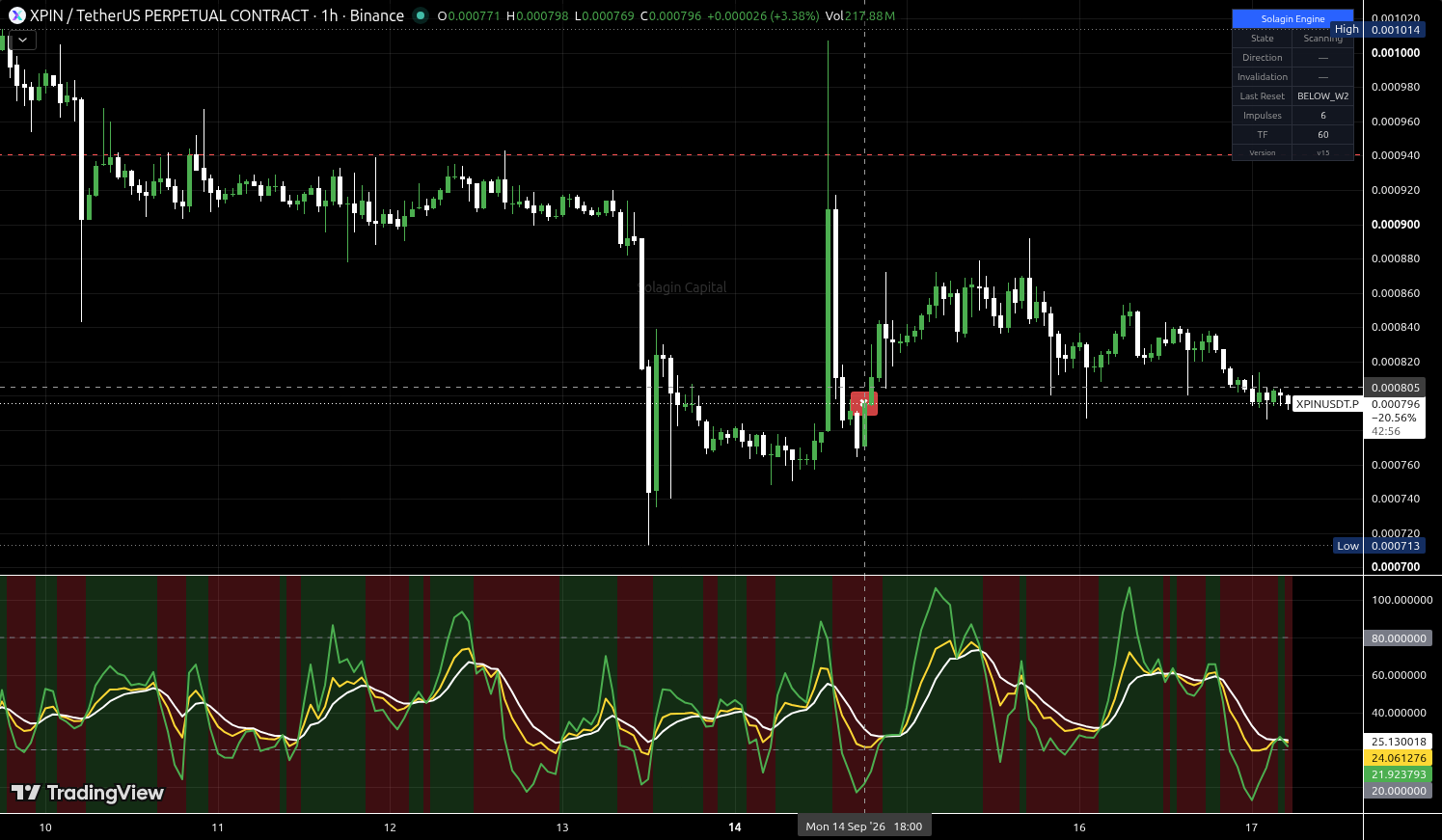Screen dimensions: 1442x840
Task: Select the close value C0.000796
Action: point(670,15)
